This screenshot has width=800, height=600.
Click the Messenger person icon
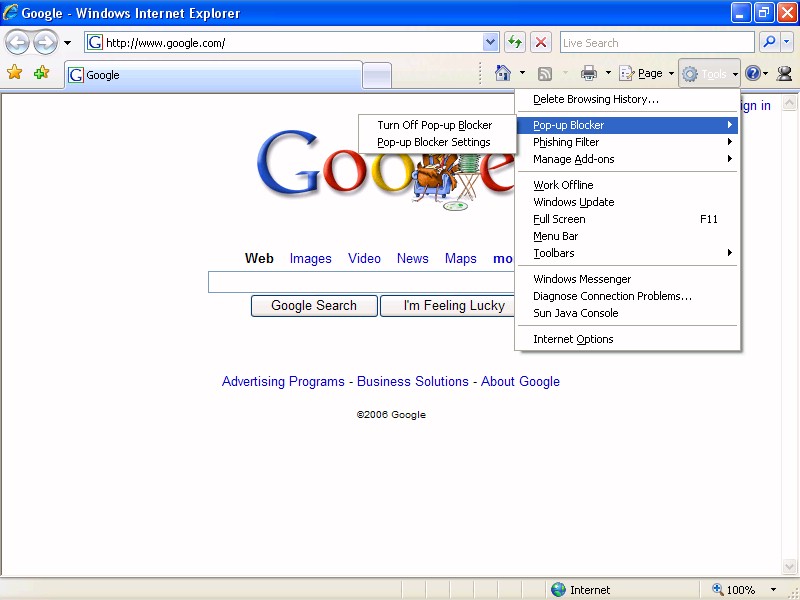coord(784,73)
